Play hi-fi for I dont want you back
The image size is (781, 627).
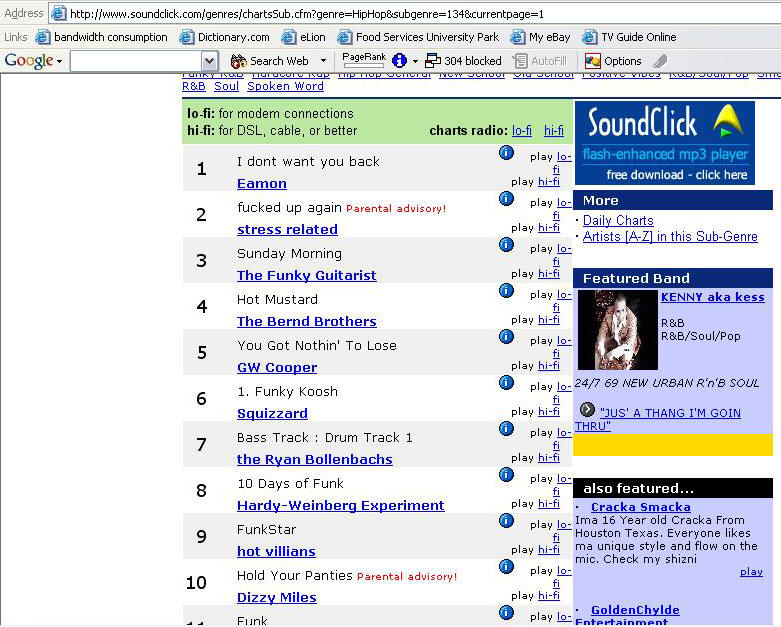(549, 181)
